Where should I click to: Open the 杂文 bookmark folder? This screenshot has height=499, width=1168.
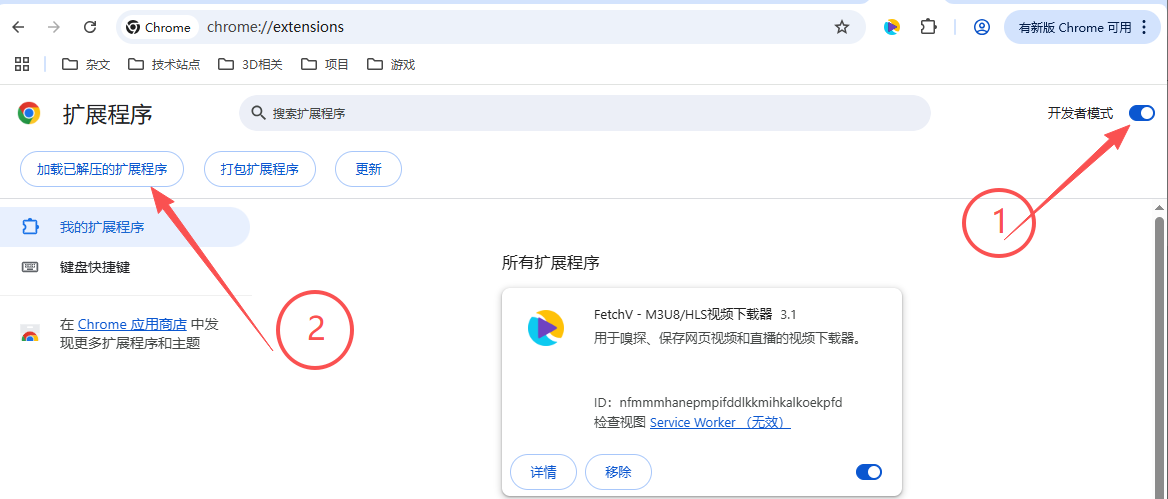pyautogui.click(x=86, y=65)
